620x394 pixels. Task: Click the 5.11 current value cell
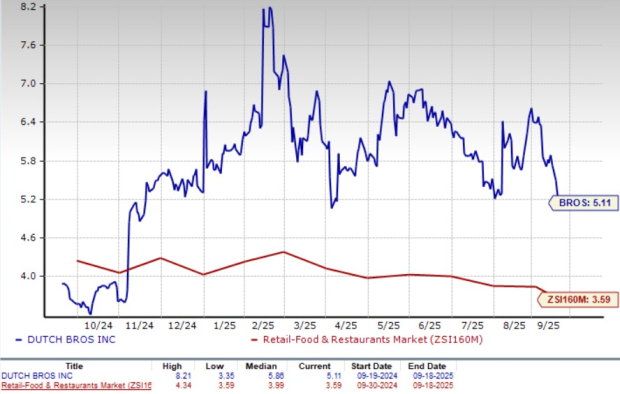coord(333,376)
